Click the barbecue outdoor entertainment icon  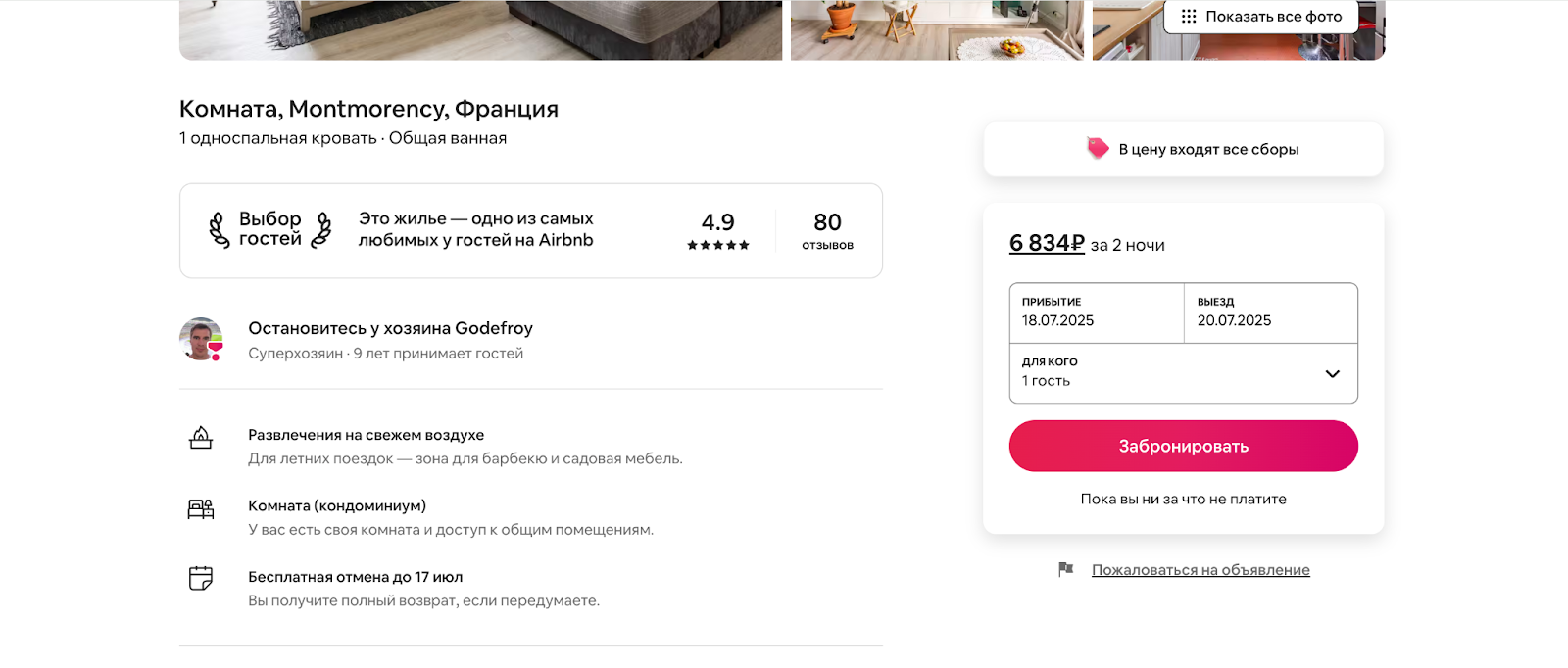click(201, 438)
